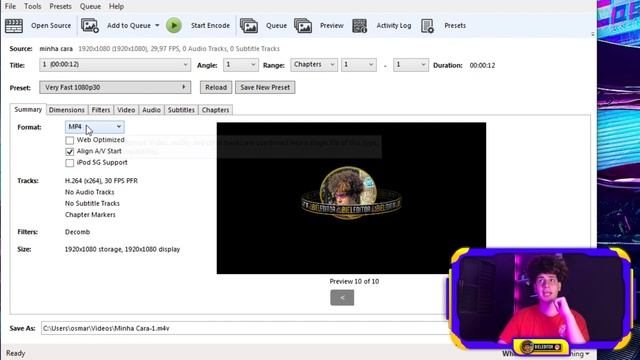Switch to the Subtitles tab
Screen dimensions: 640x360
[181, 110]
